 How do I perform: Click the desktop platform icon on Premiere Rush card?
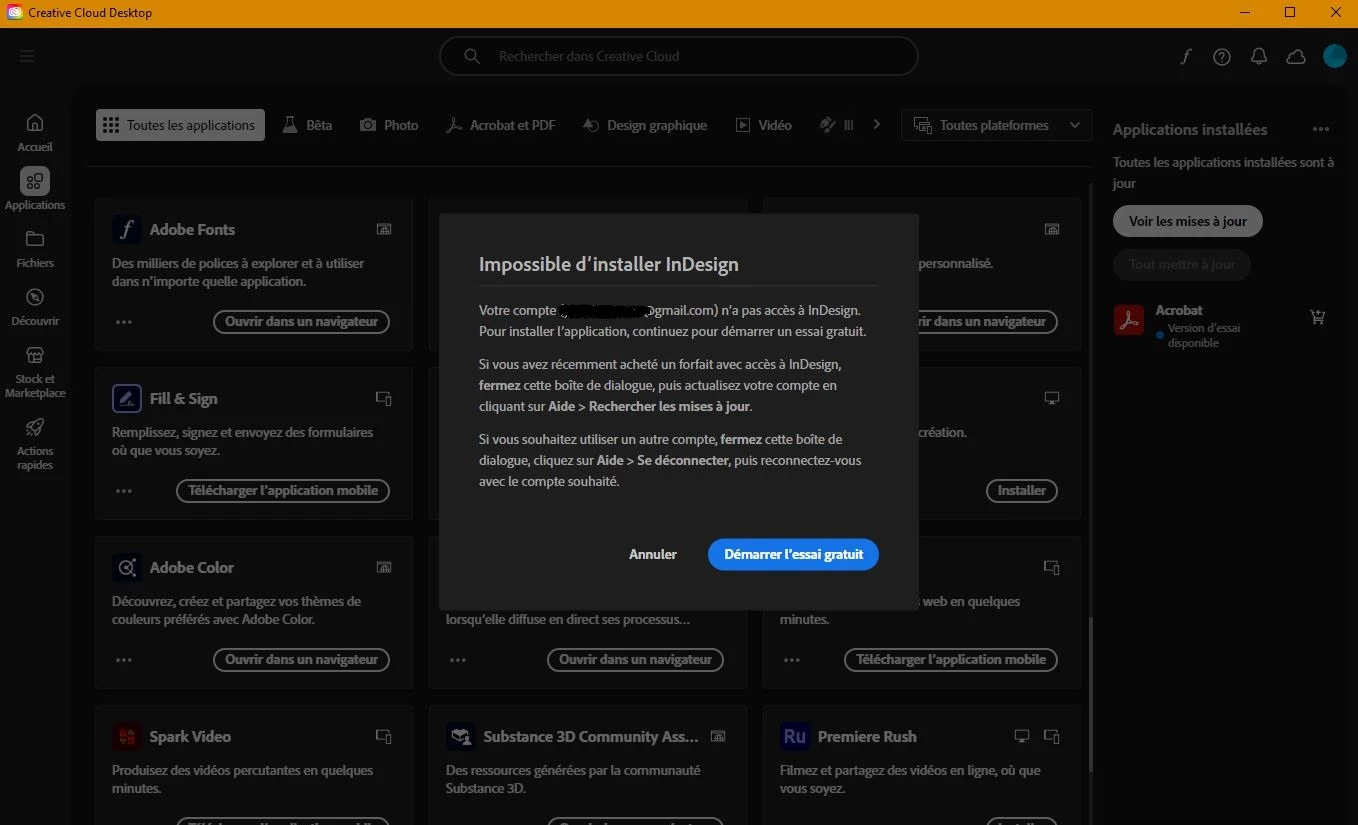[x=1022, y=736]
